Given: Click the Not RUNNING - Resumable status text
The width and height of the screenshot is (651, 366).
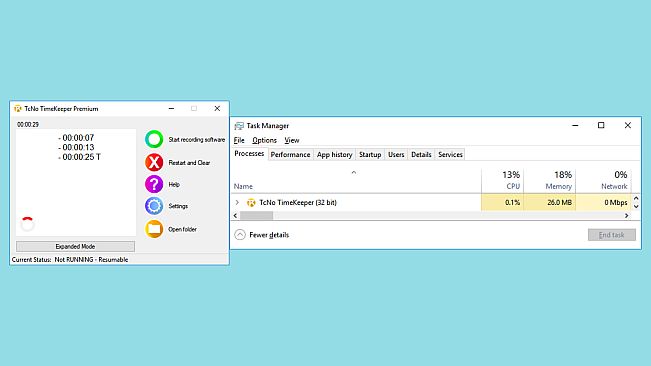Looking at the screenshot, I should (x=91, y=260).
